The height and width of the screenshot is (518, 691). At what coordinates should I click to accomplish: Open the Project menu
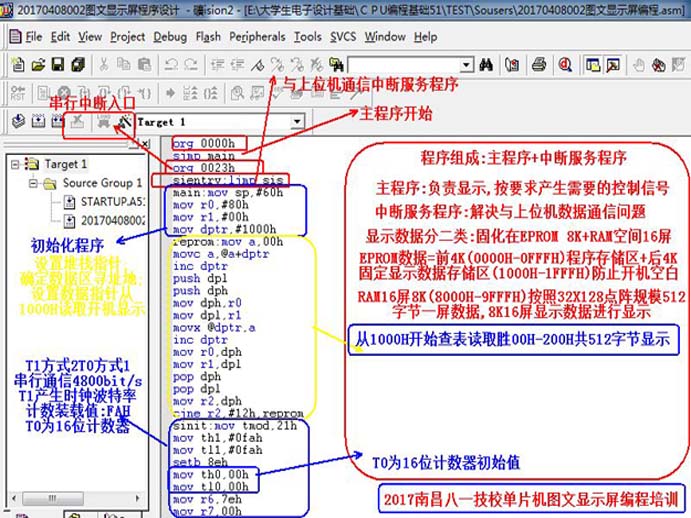click(127, 37)
